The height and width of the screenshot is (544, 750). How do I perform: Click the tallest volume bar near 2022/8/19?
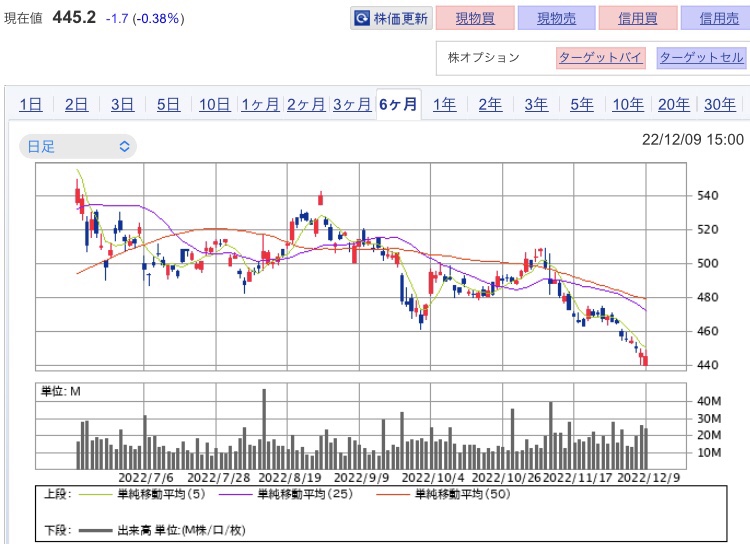(264, 429)
